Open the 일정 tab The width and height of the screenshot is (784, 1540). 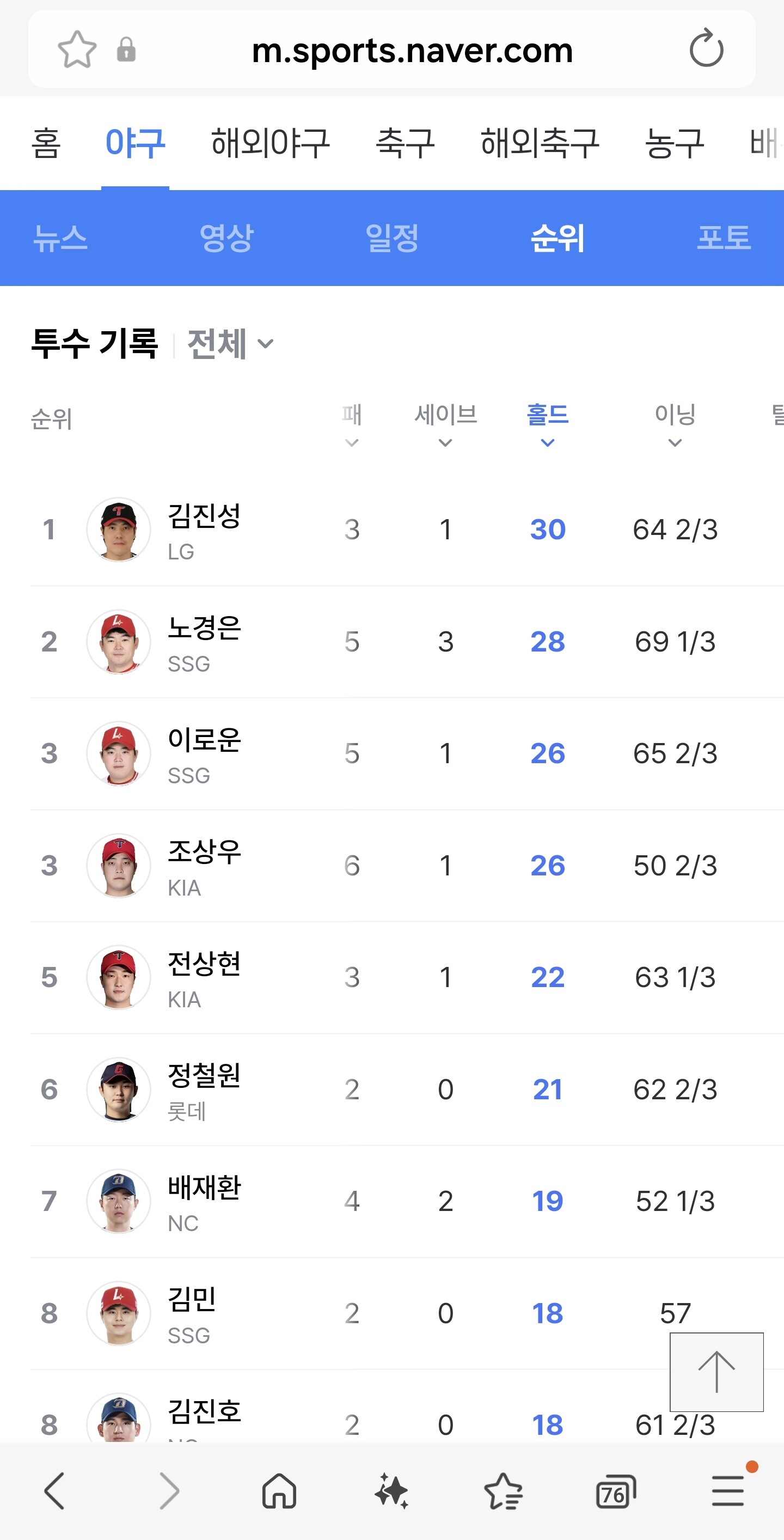coord(392,238)
